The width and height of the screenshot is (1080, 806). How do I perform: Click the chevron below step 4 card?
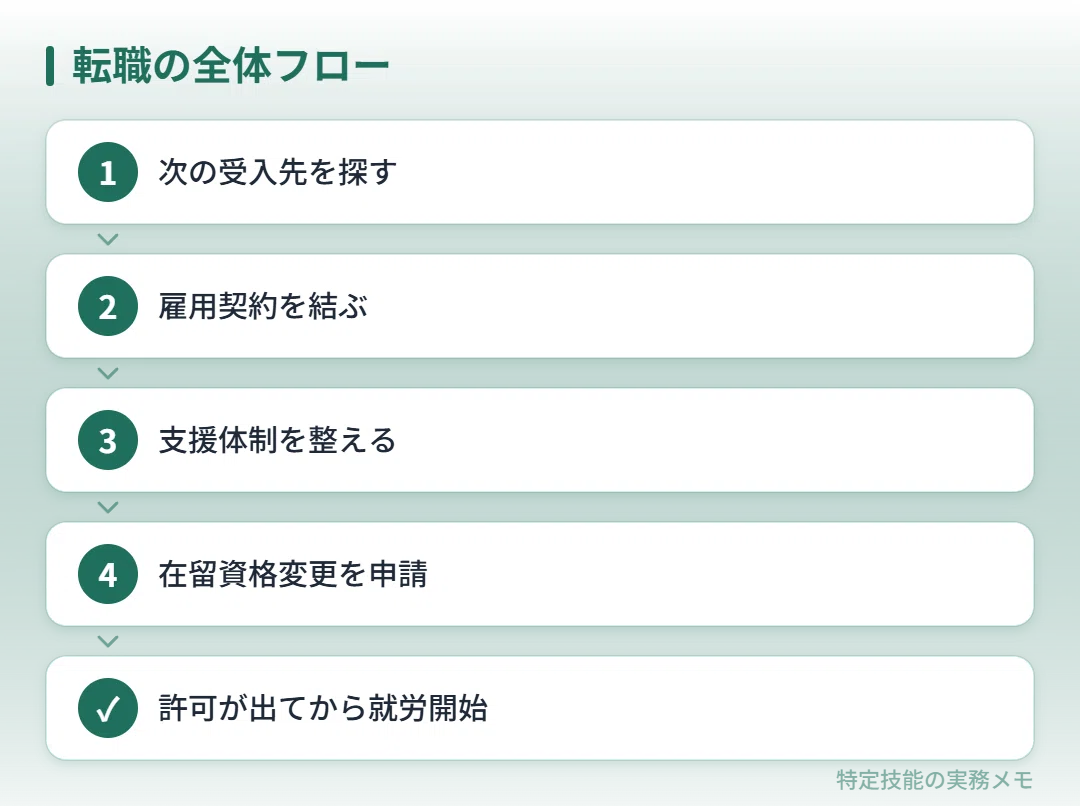click(108, 641)
